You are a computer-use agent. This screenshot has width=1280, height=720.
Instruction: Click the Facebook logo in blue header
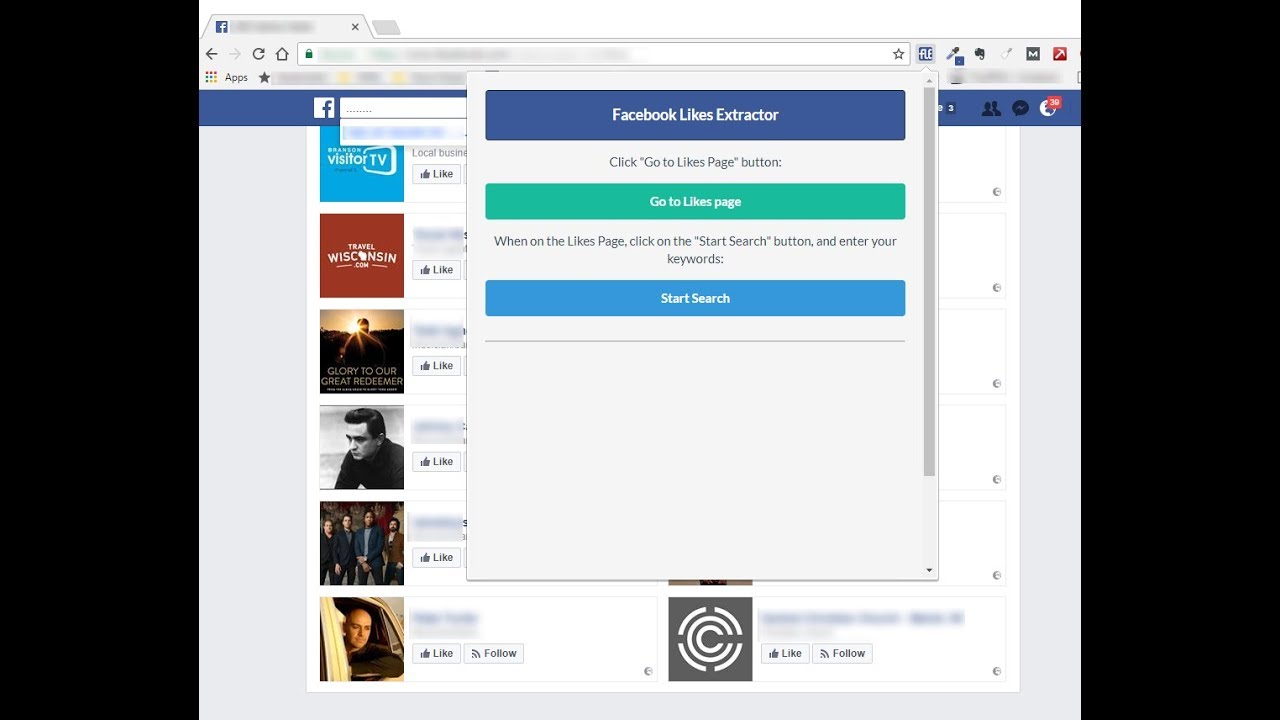pyautogui.click(x=324, y=108)
